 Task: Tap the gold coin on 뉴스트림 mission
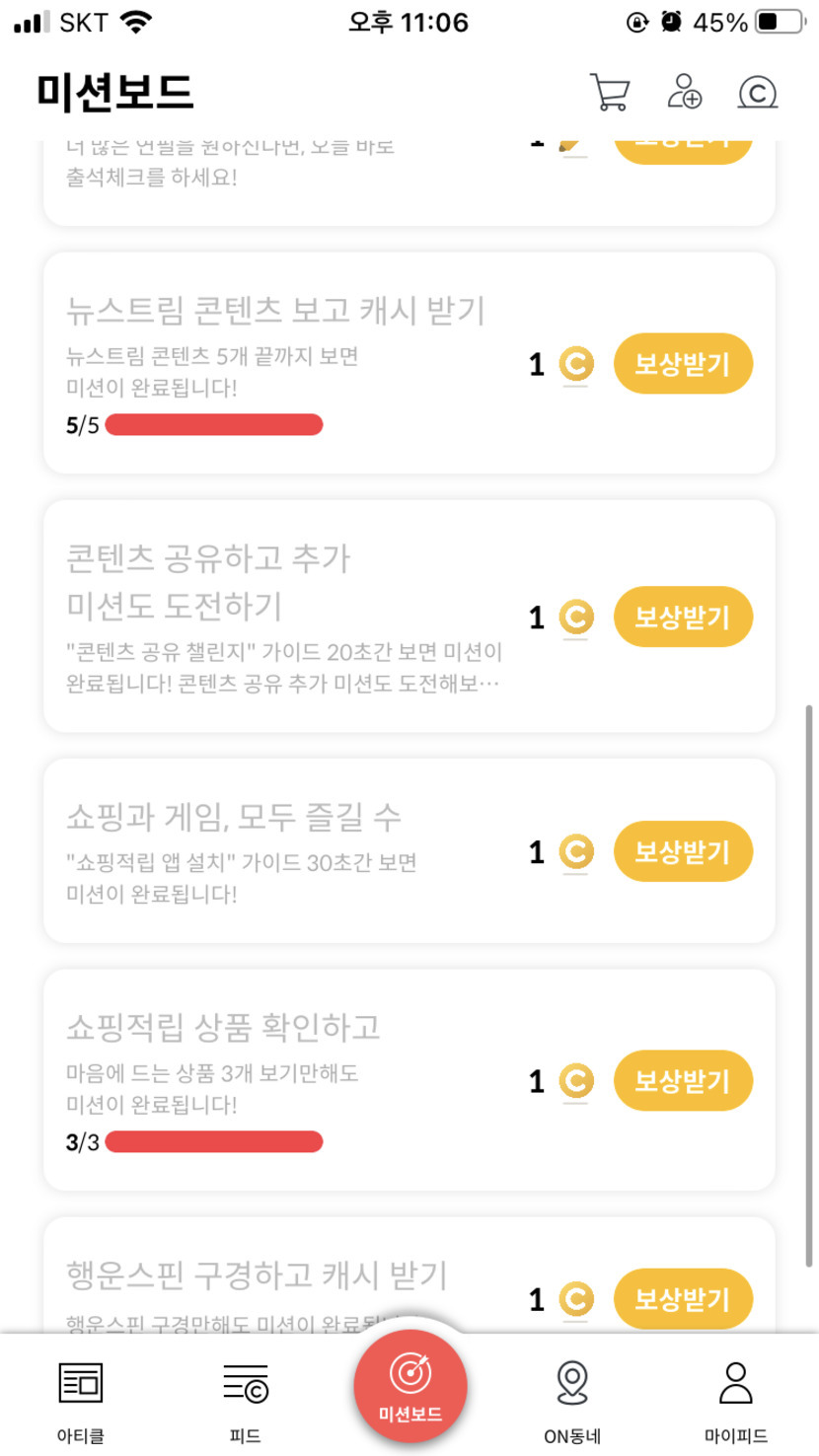coord(576,364)
